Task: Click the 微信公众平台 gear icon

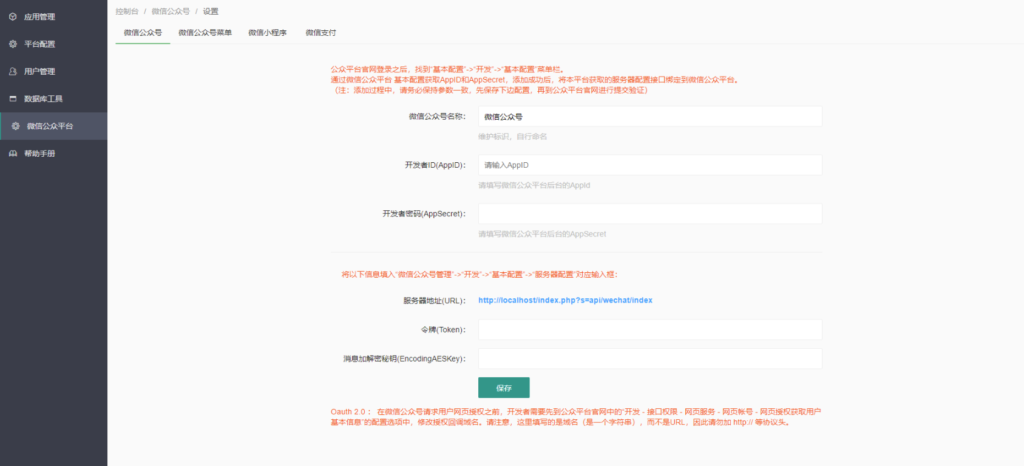Action: click(x=16, y=126)
